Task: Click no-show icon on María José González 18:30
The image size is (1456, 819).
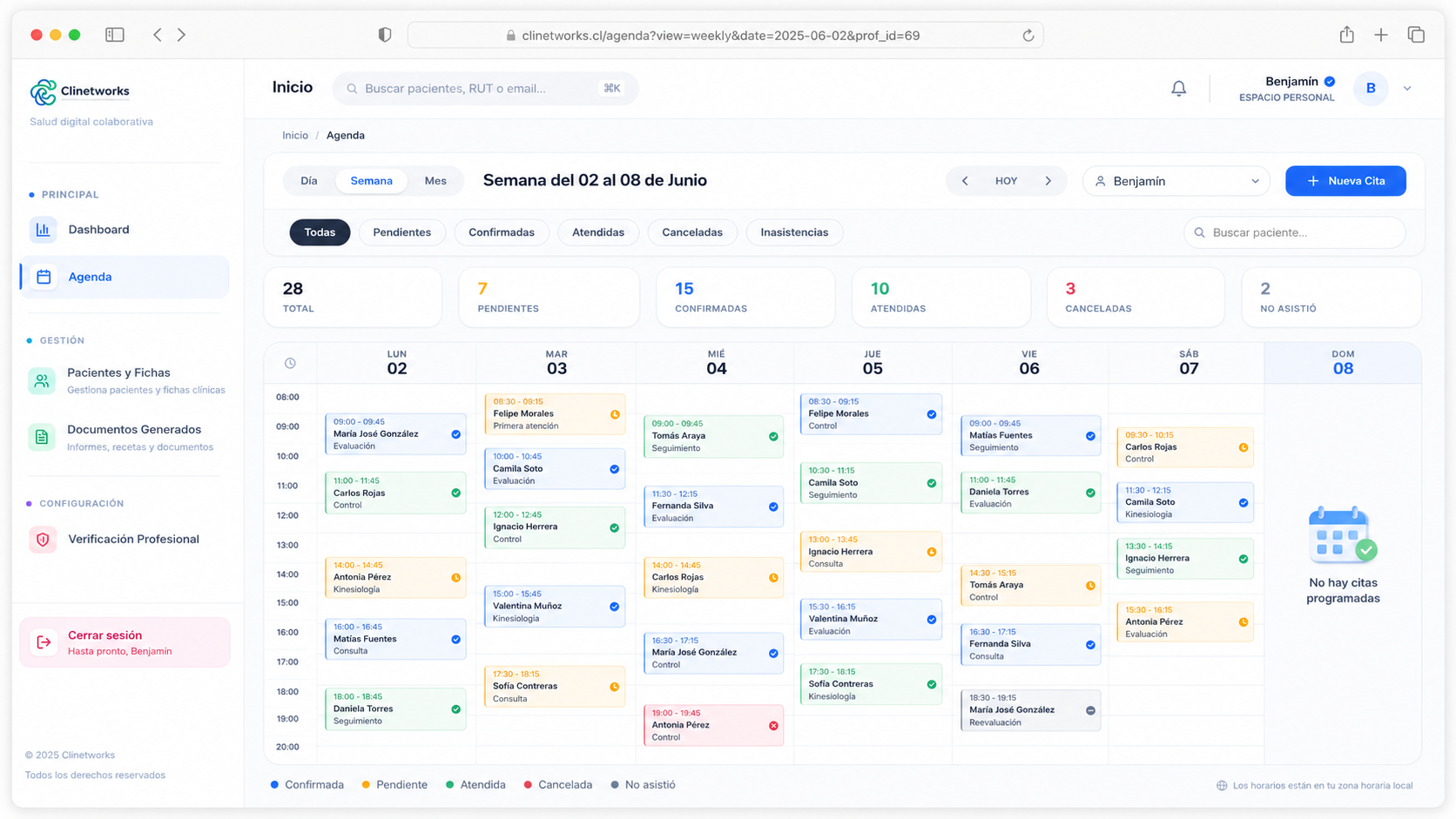Action: pyautogui.click(x=1090, y=711)
